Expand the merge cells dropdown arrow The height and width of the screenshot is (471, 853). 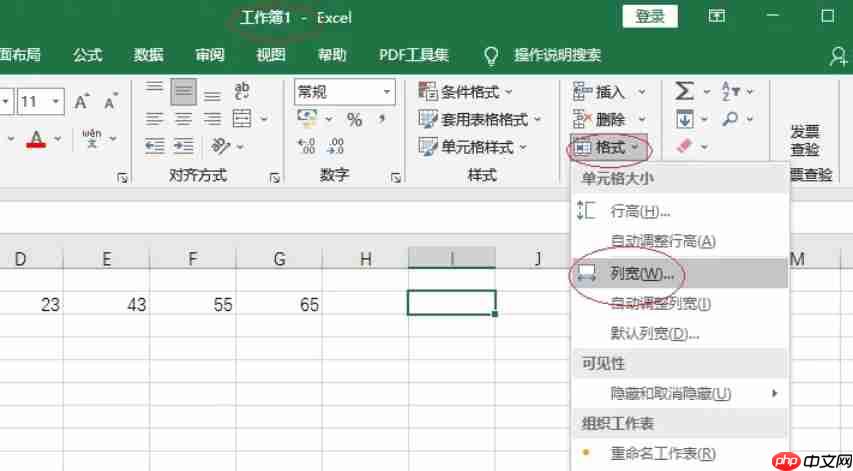pyautogui.click(x=264, y=119)
